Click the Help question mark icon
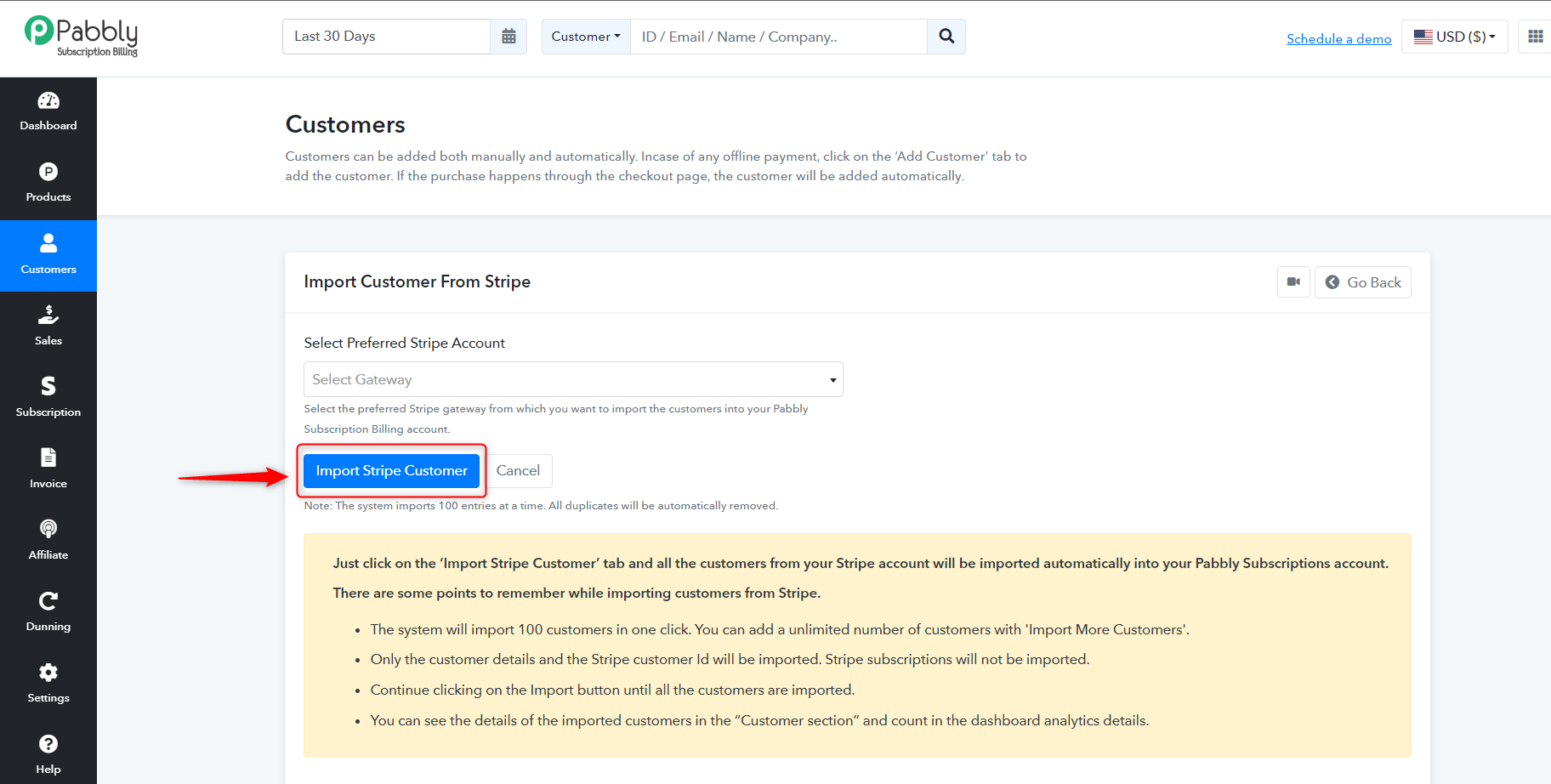1551x784 pixels. (x=48, y=744)
